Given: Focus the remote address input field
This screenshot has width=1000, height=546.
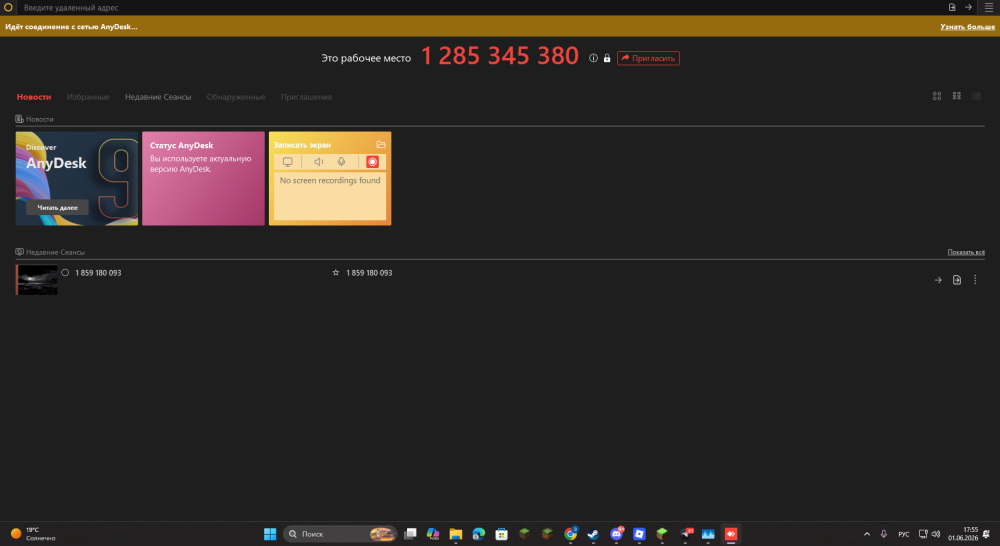Looking at the screenshot, I should click(x=478, y=8).
